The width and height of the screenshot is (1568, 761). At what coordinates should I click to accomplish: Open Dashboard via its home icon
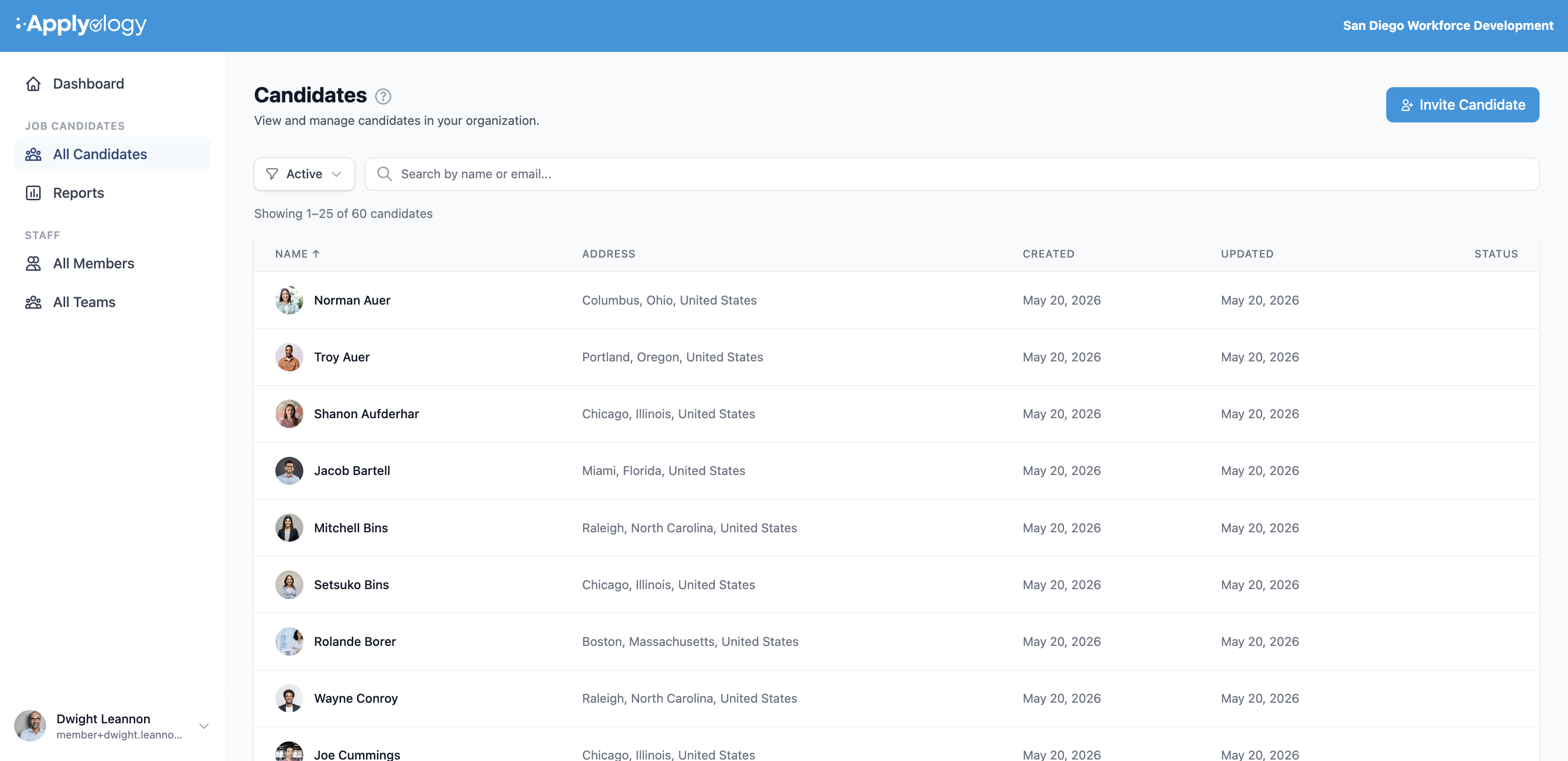[x=33, y=83]
